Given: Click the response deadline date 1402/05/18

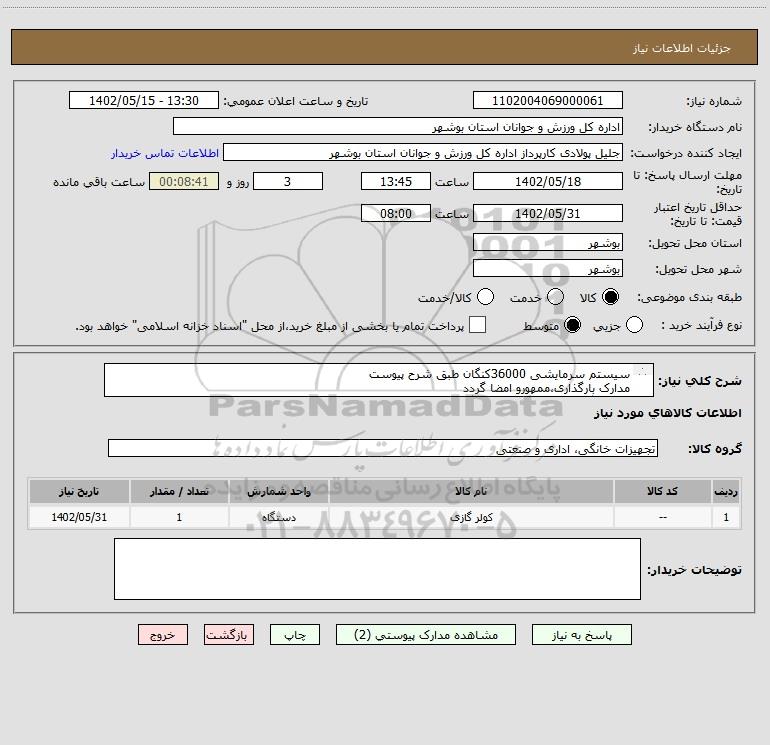Looking at the screenshot, I should (x=548, y=181).
